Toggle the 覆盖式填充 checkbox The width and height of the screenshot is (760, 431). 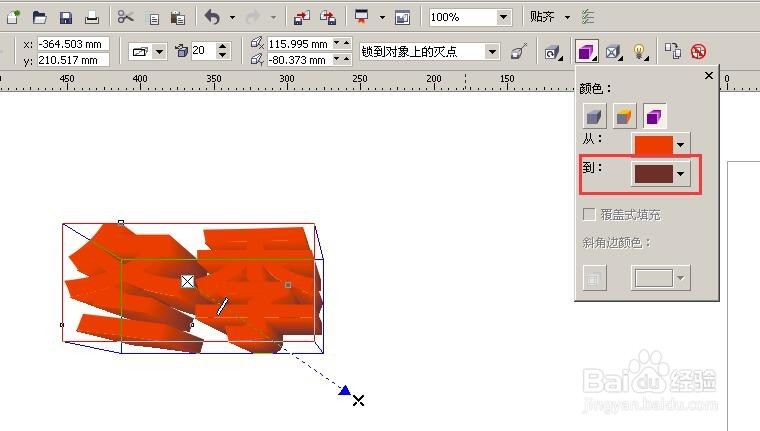click(x=589, y=214)
